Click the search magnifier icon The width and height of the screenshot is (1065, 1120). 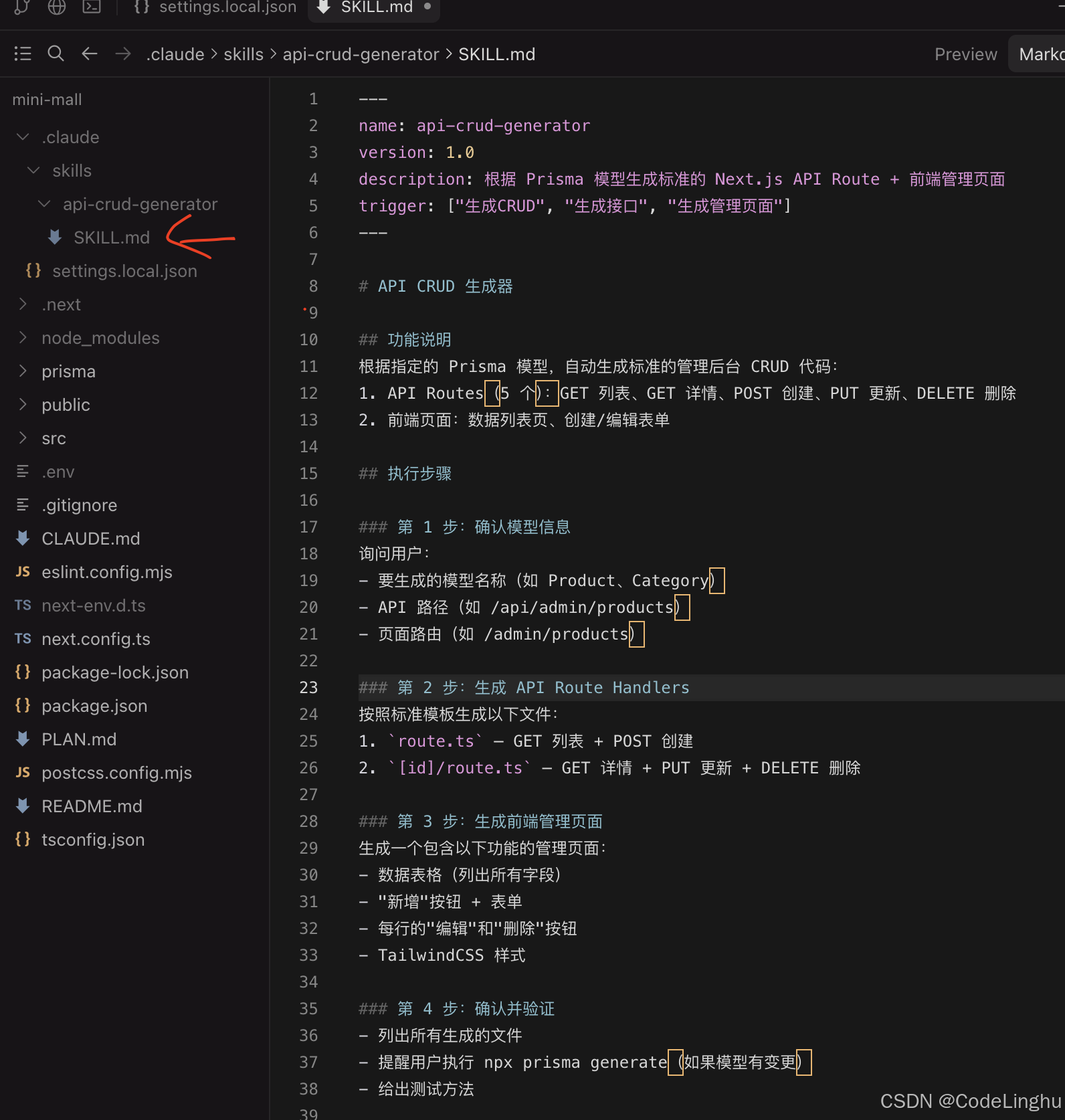tap(56, 54)
